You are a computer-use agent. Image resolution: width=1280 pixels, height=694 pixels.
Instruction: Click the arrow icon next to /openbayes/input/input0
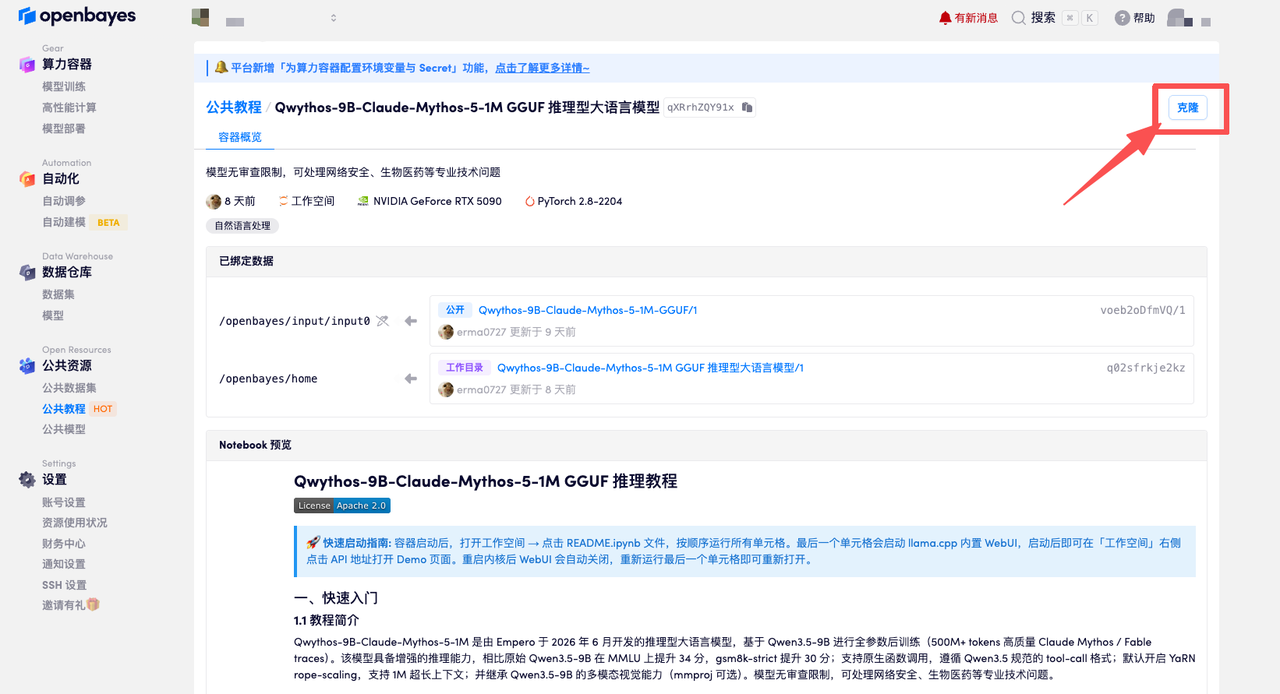[410, 321]
